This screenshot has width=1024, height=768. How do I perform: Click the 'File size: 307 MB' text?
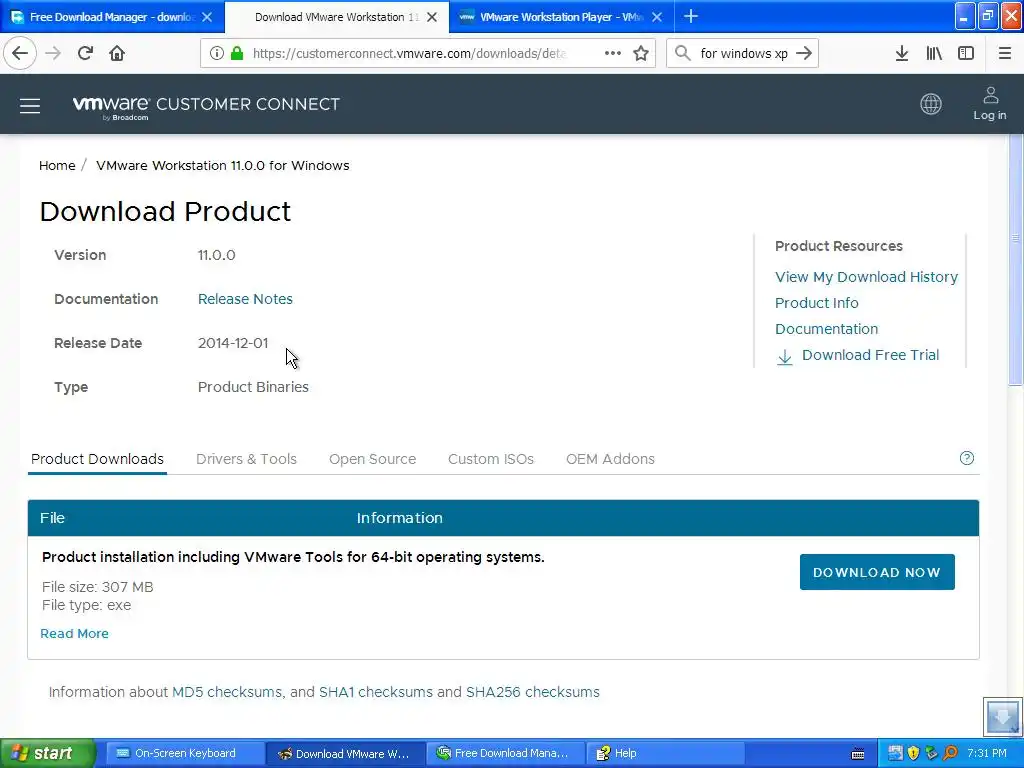[97, 587]
